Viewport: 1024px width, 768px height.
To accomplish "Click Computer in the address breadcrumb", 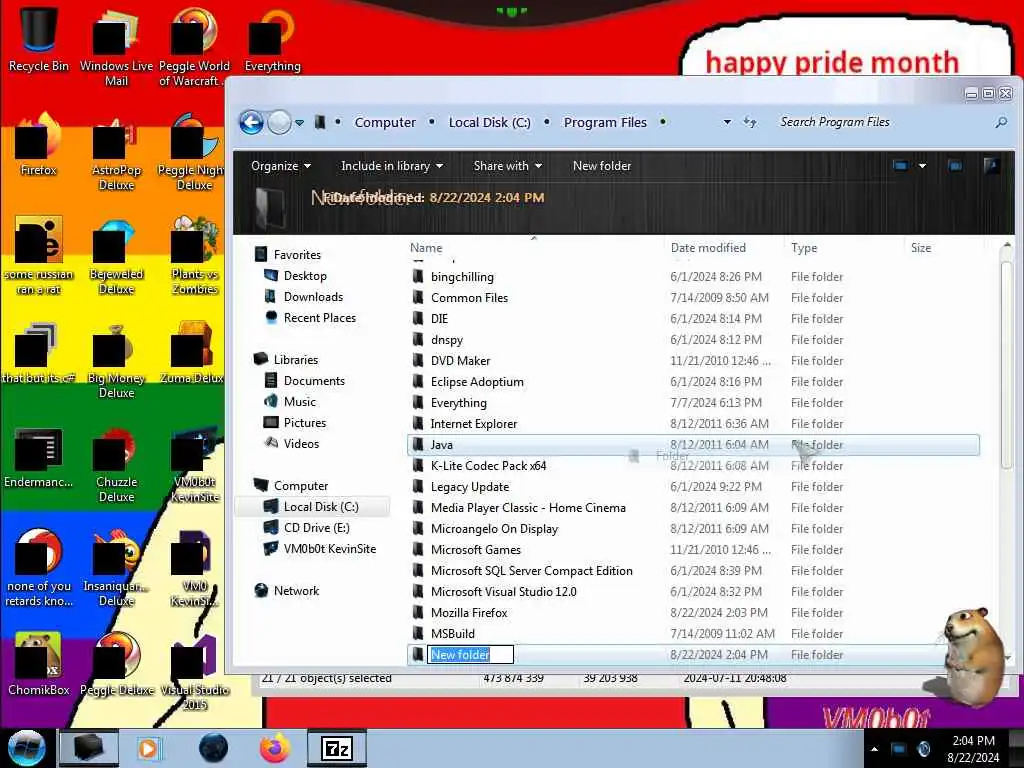I will 385,123.
